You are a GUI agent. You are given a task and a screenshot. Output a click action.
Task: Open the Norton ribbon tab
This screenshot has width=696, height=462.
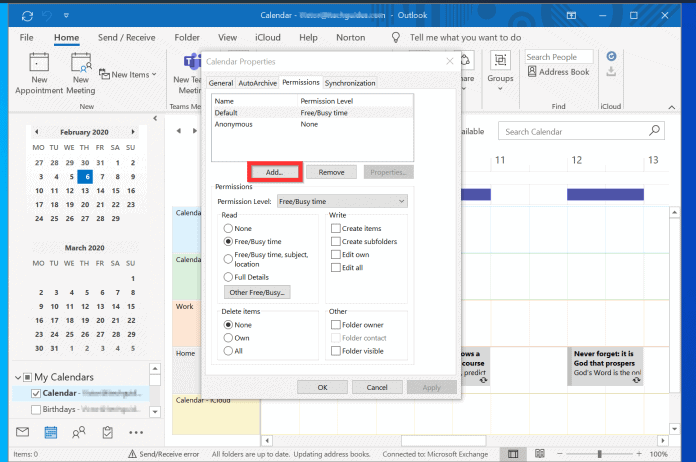350,38
